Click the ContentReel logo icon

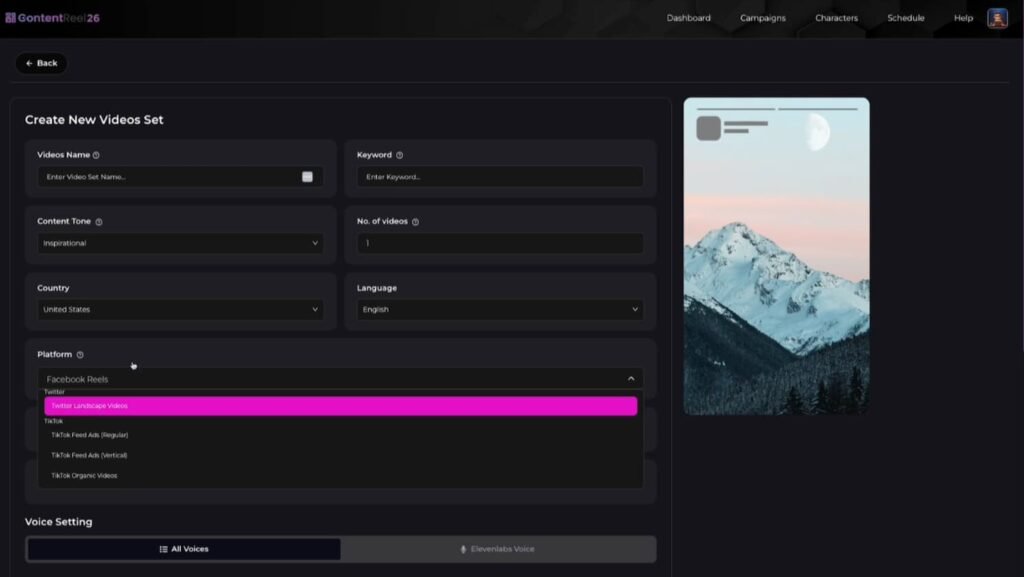(x=12, y=17)
